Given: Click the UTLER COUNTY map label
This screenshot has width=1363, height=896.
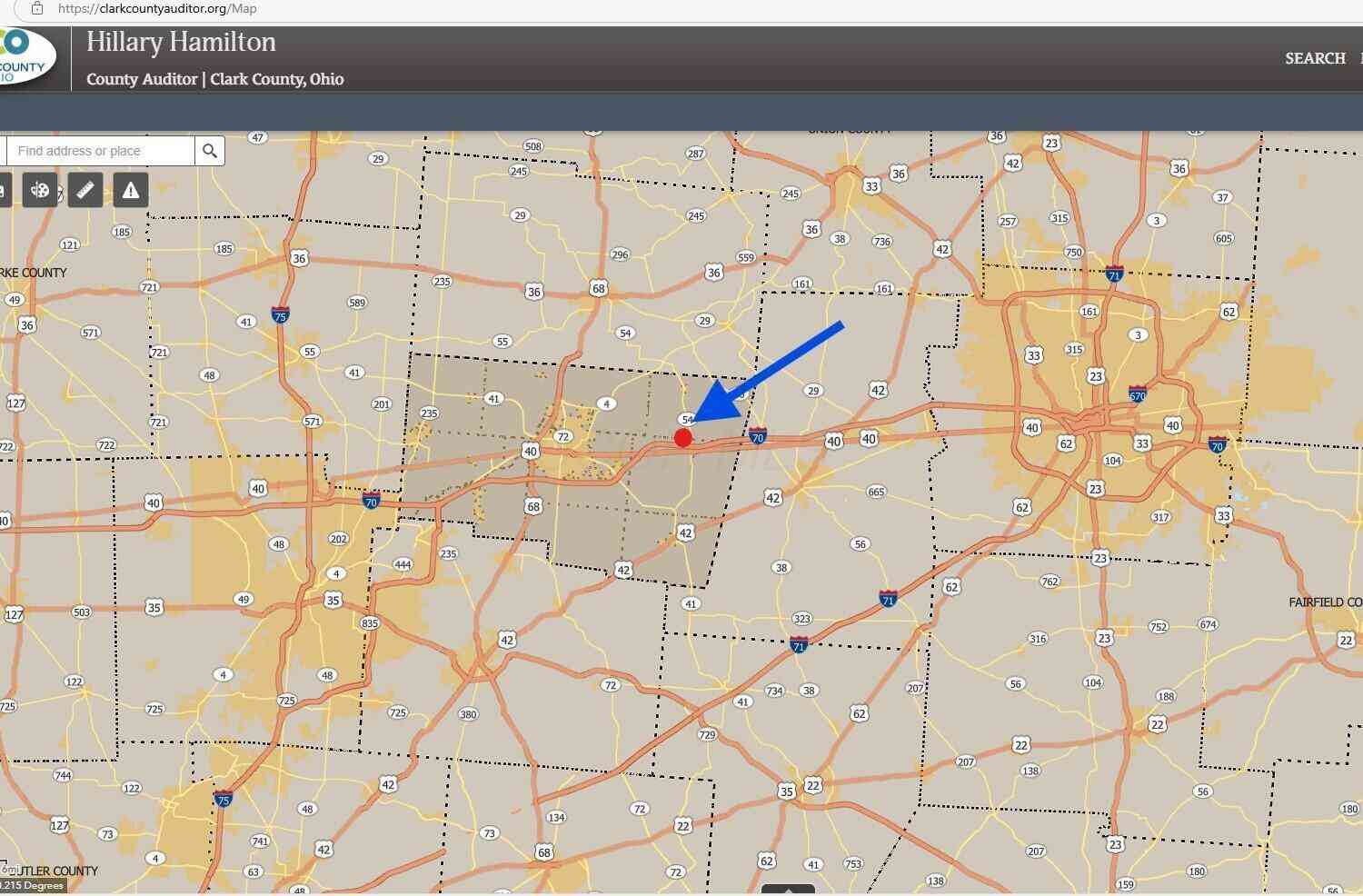Looking at the screenshot, I should click(56, 871).
